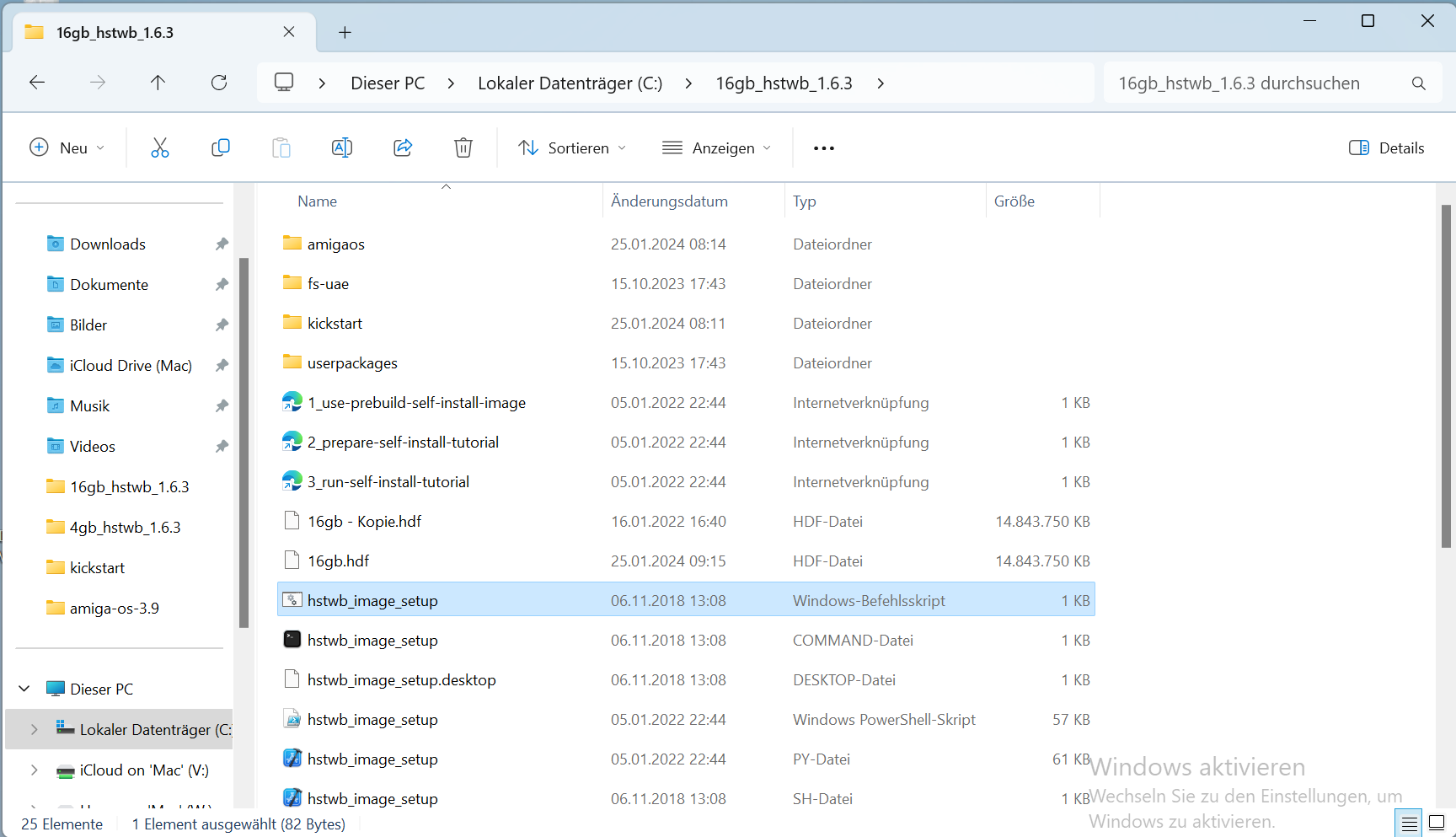Go up one directory level
1456x837 pixels.
coord(158,83)
